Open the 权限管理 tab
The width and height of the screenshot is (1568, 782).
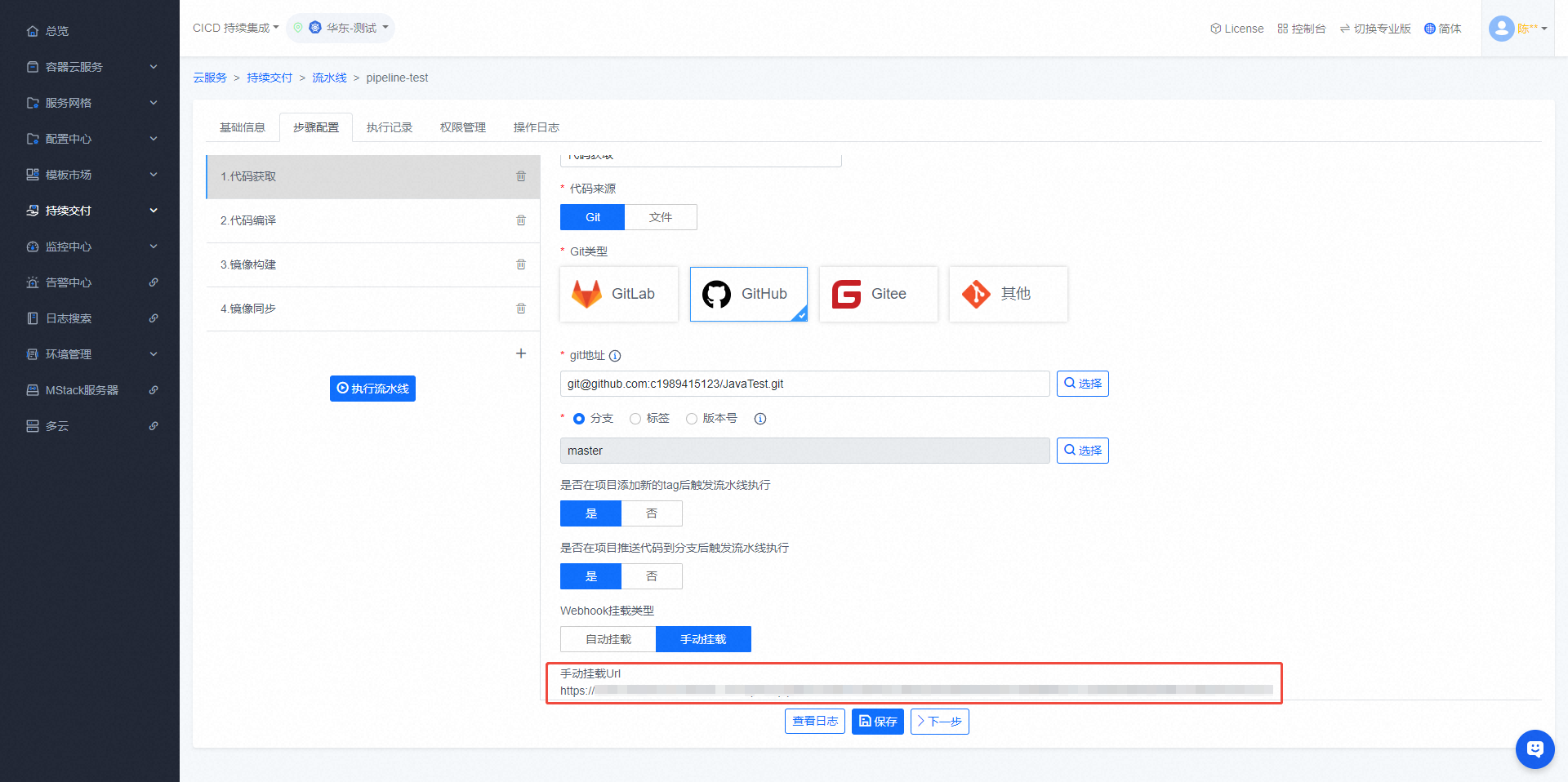[463, 127]
